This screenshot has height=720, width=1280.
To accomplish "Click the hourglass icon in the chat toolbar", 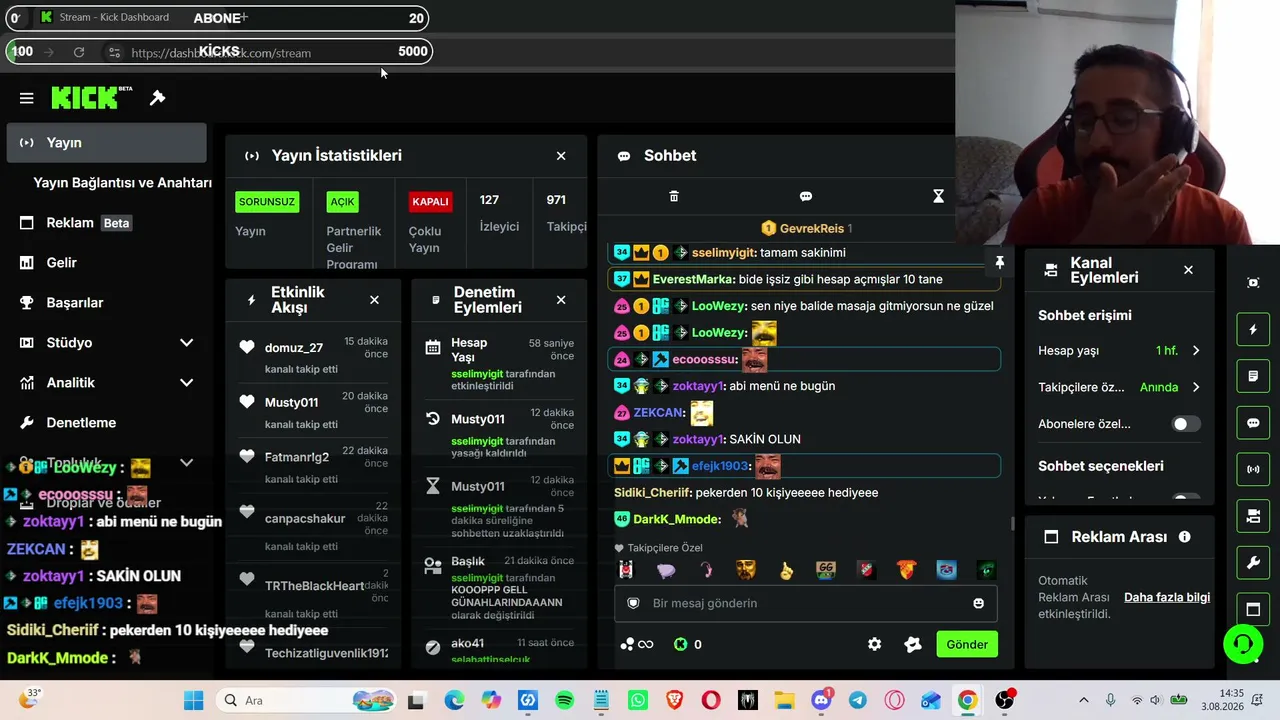I will click(938, 197).
